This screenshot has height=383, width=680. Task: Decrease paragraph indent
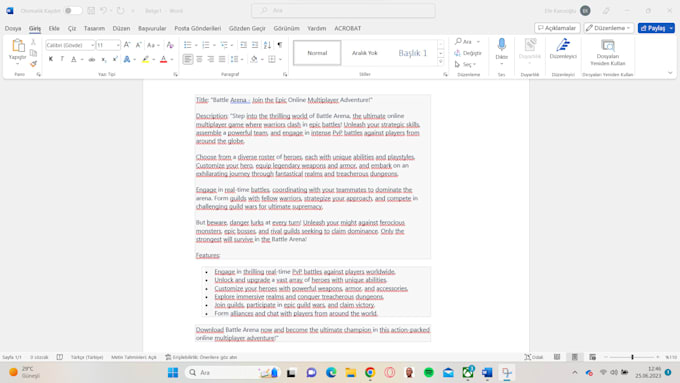point(243,45)
